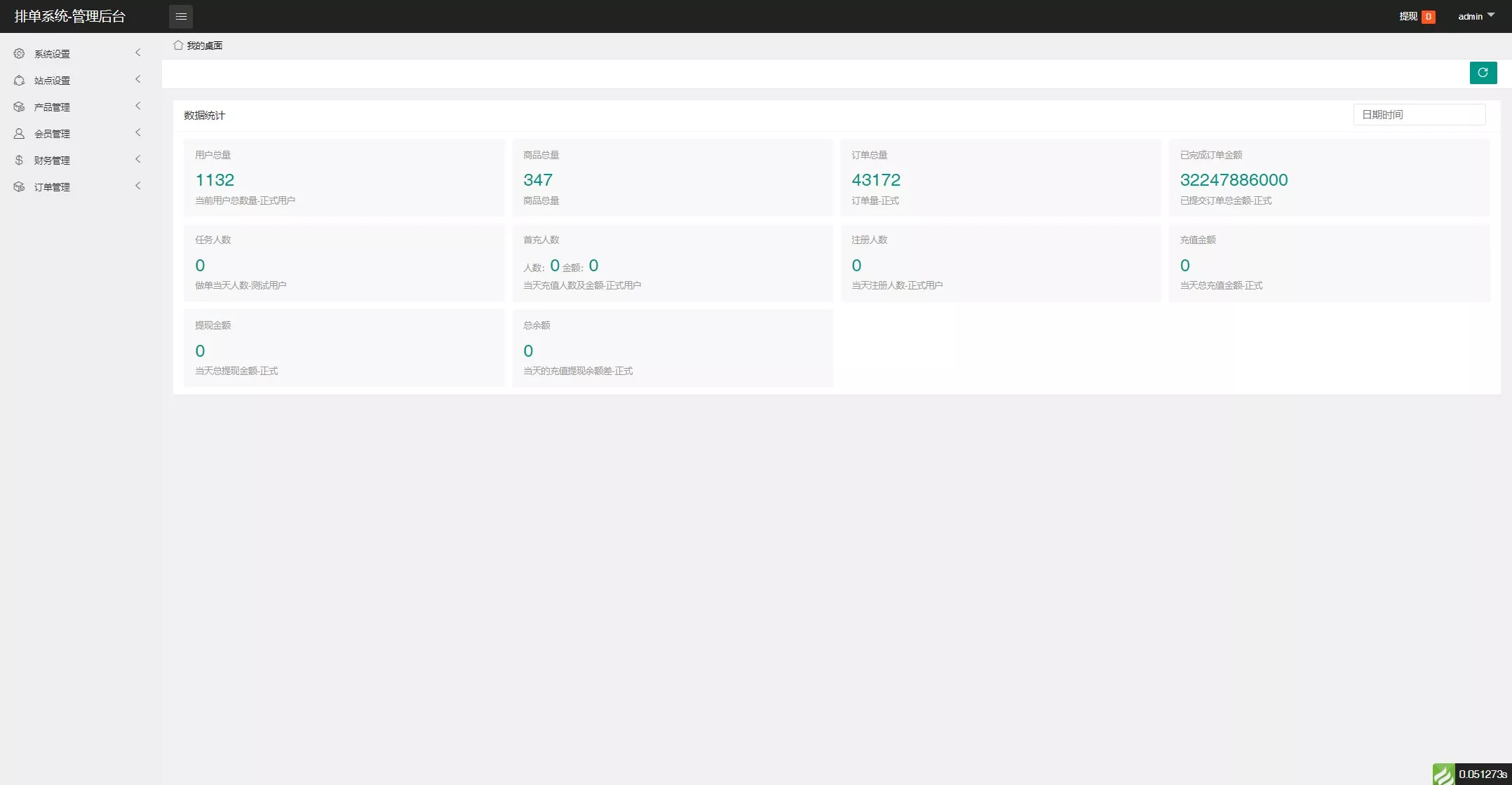Toggle the sidebar collapse button
This screenshot has height=785, width=1512.
pos(181,16)
